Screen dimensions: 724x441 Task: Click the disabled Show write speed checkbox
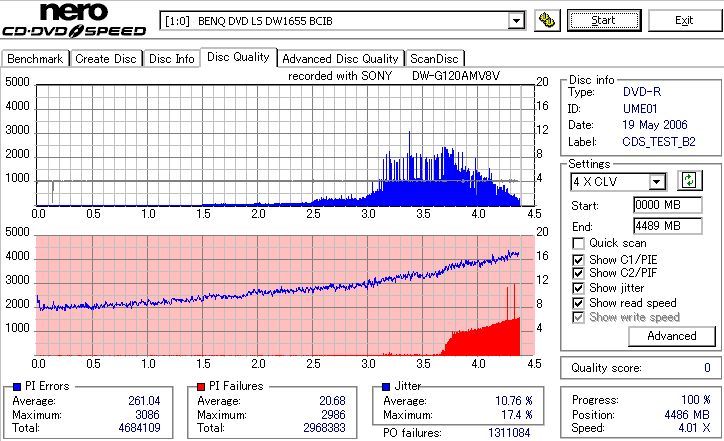[578, 317]
